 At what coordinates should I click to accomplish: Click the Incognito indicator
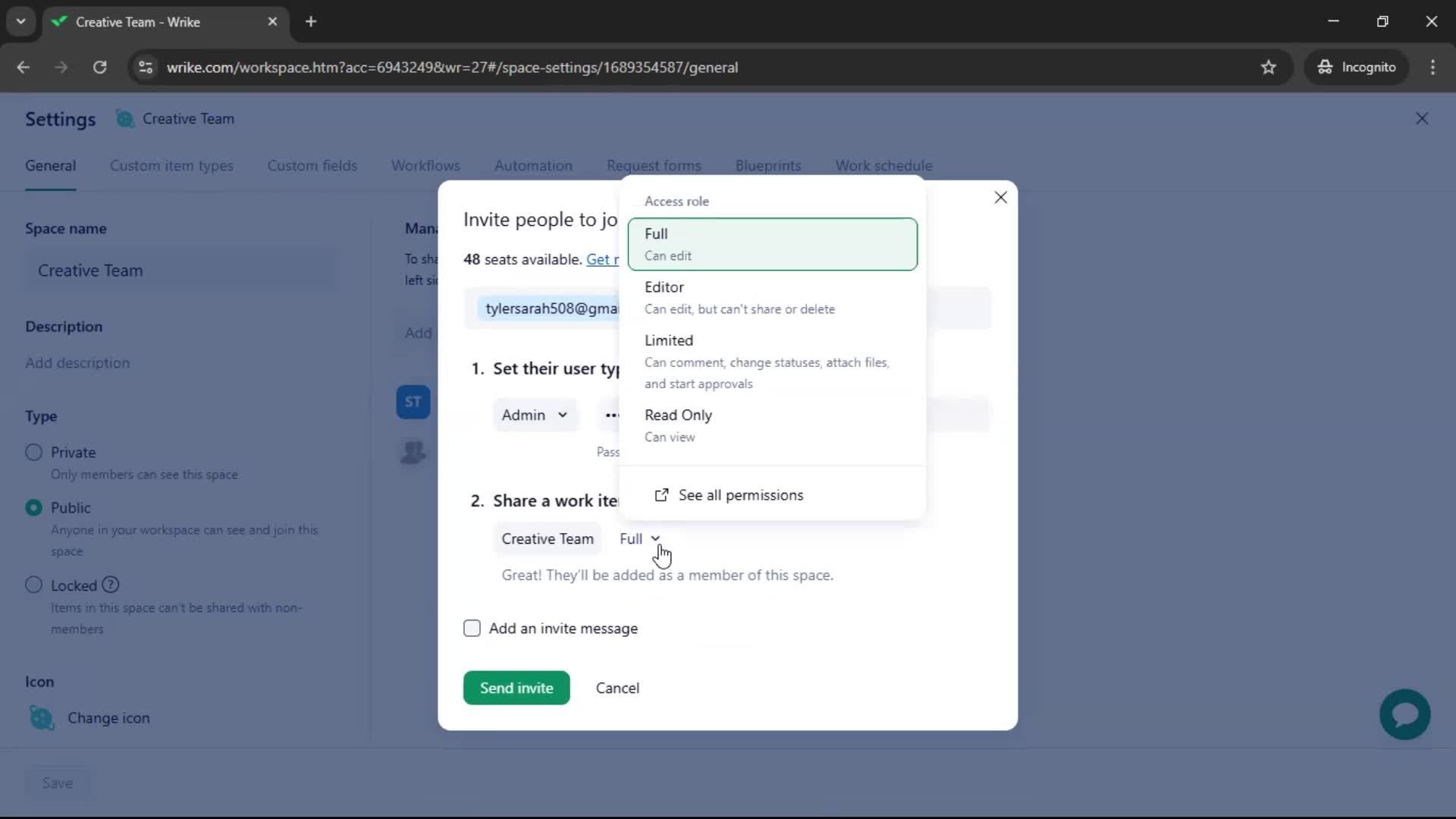(x=1357, y=67)
